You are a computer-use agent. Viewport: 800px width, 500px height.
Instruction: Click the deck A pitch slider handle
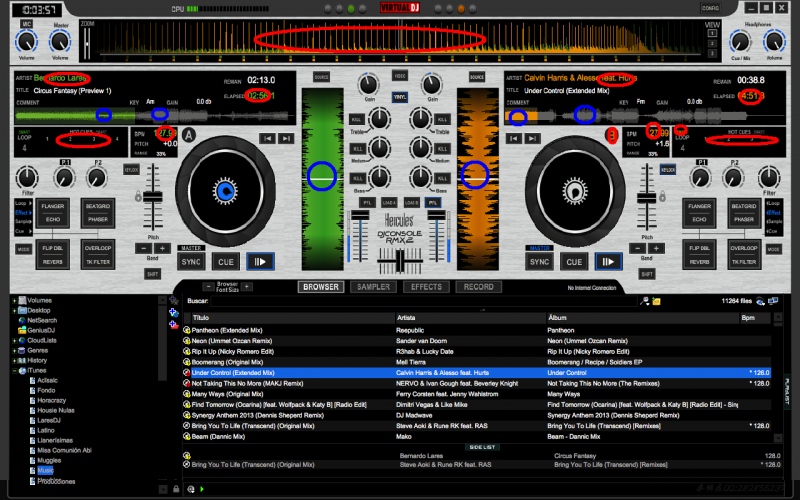[153, 197]
